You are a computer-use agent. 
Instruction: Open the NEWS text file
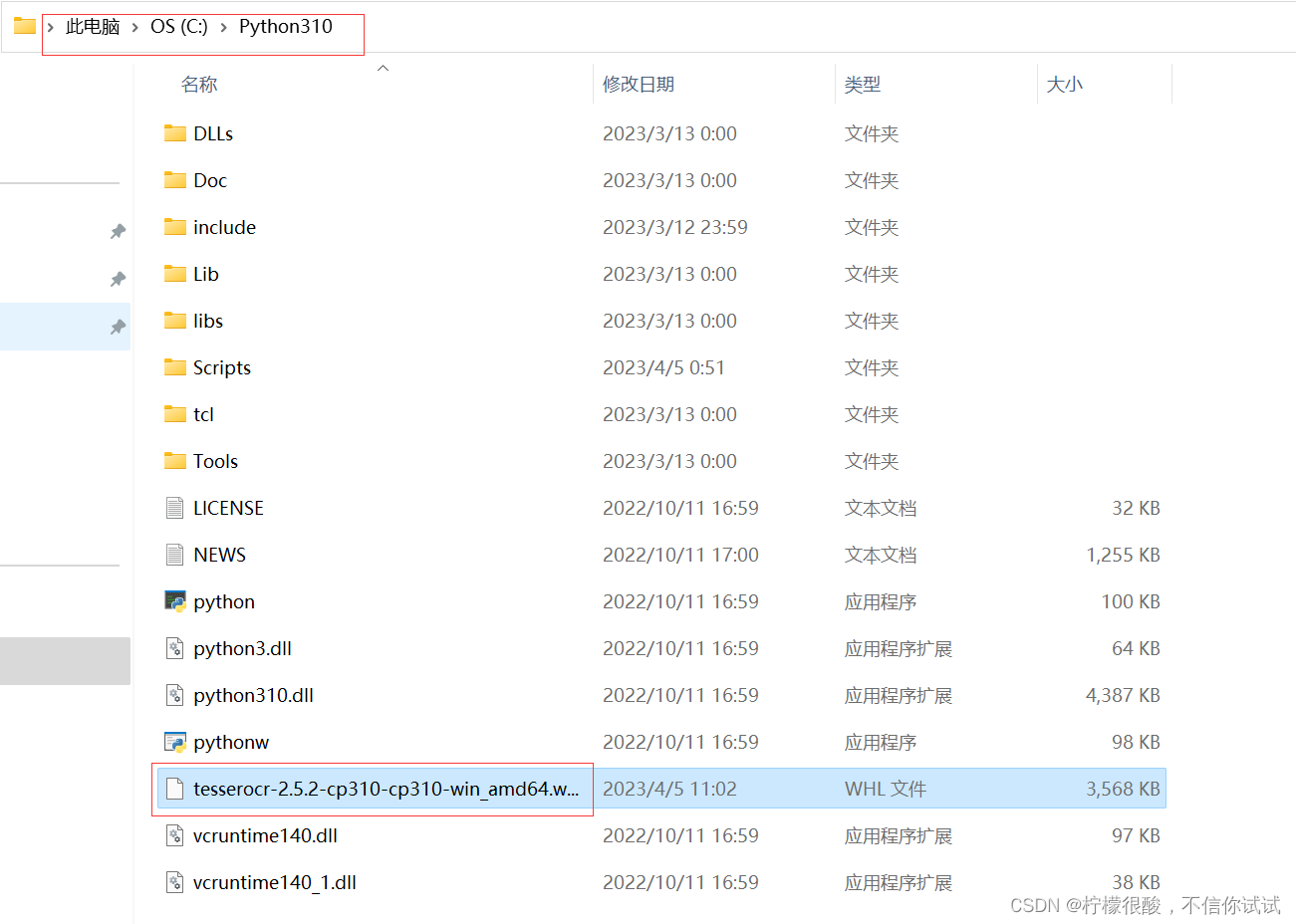221,555
